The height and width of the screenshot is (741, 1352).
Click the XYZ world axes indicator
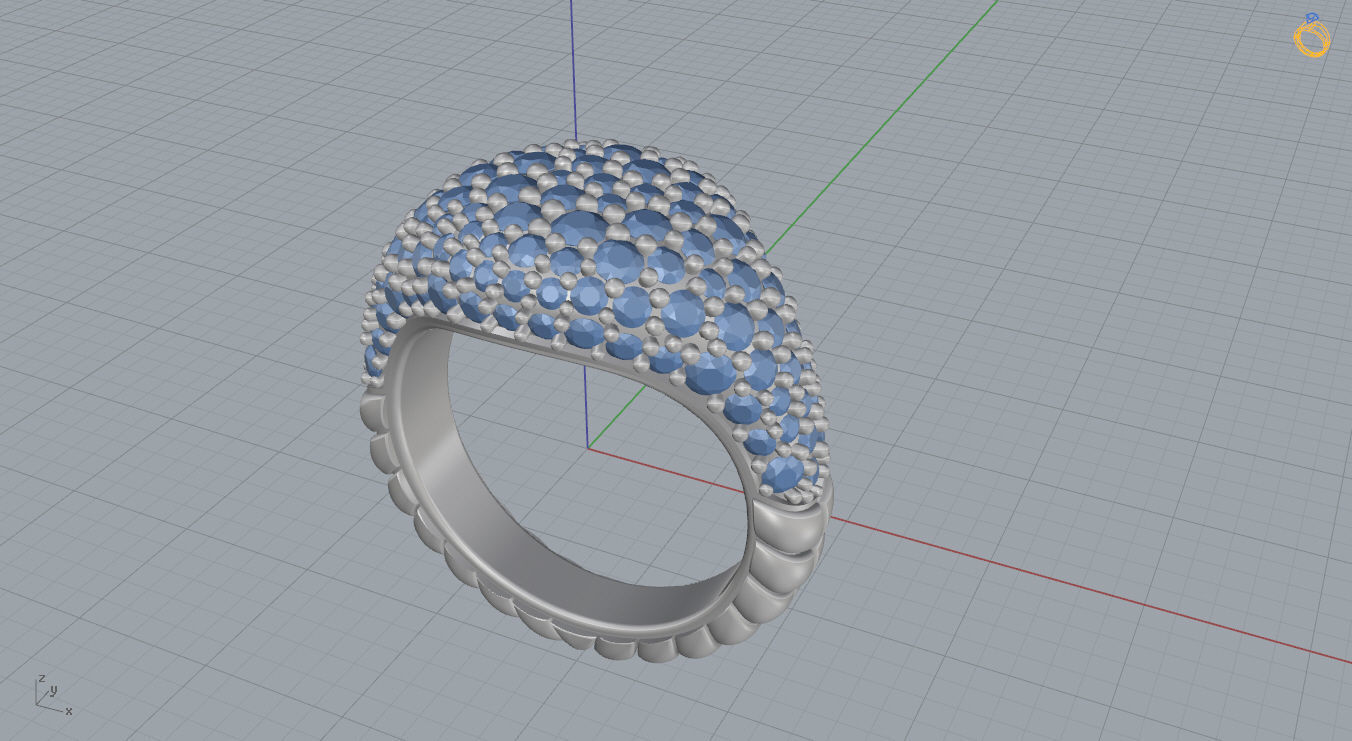pos(54,696)
